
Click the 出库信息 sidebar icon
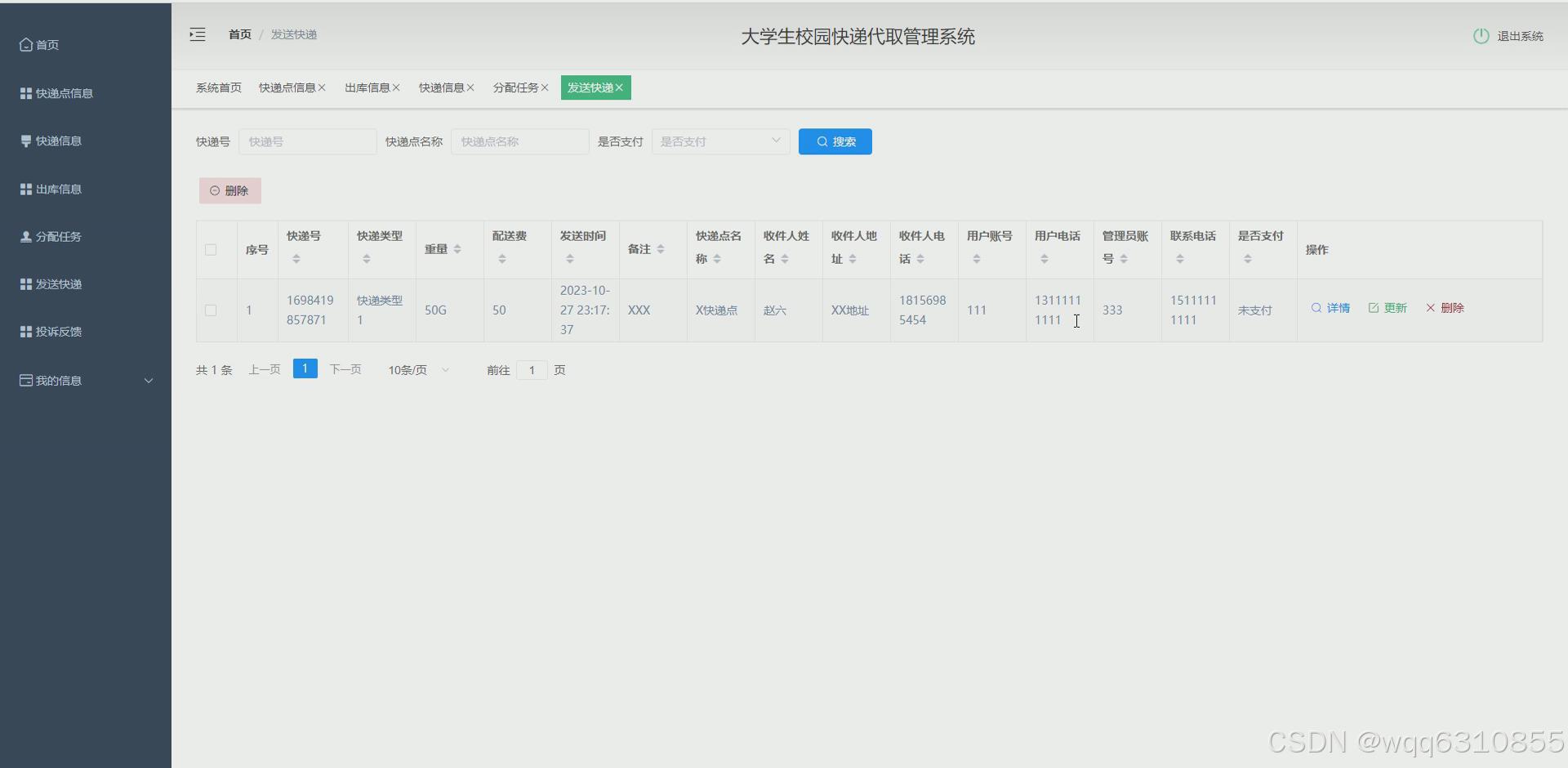coord(24,188)
